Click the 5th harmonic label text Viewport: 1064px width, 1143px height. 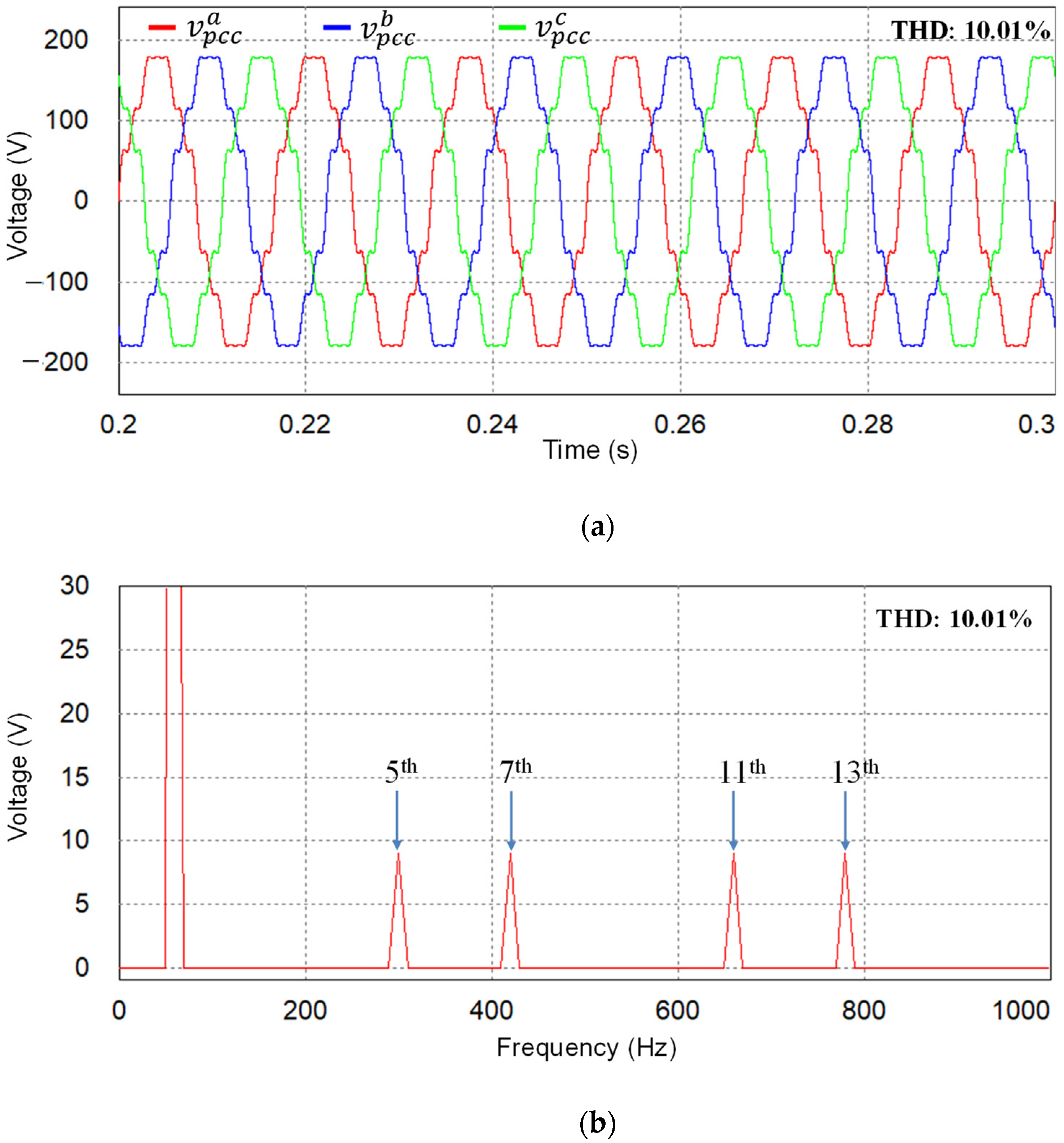click(x=401, y=771)
